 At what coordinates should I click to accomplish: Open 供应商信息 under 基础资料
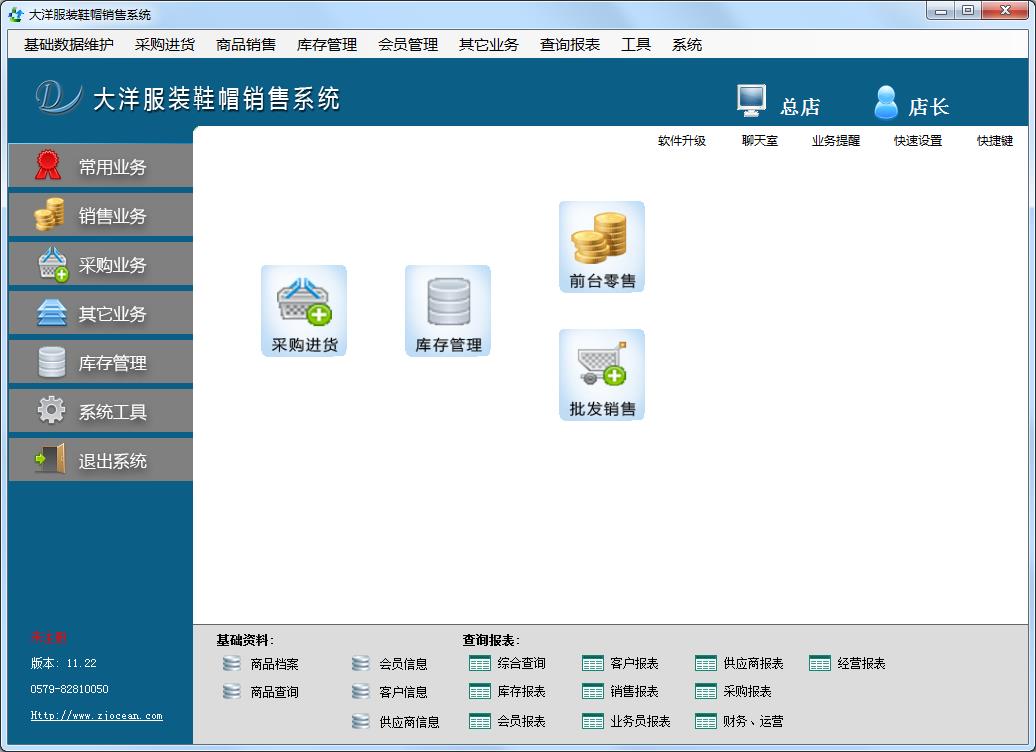pos(396,722)
